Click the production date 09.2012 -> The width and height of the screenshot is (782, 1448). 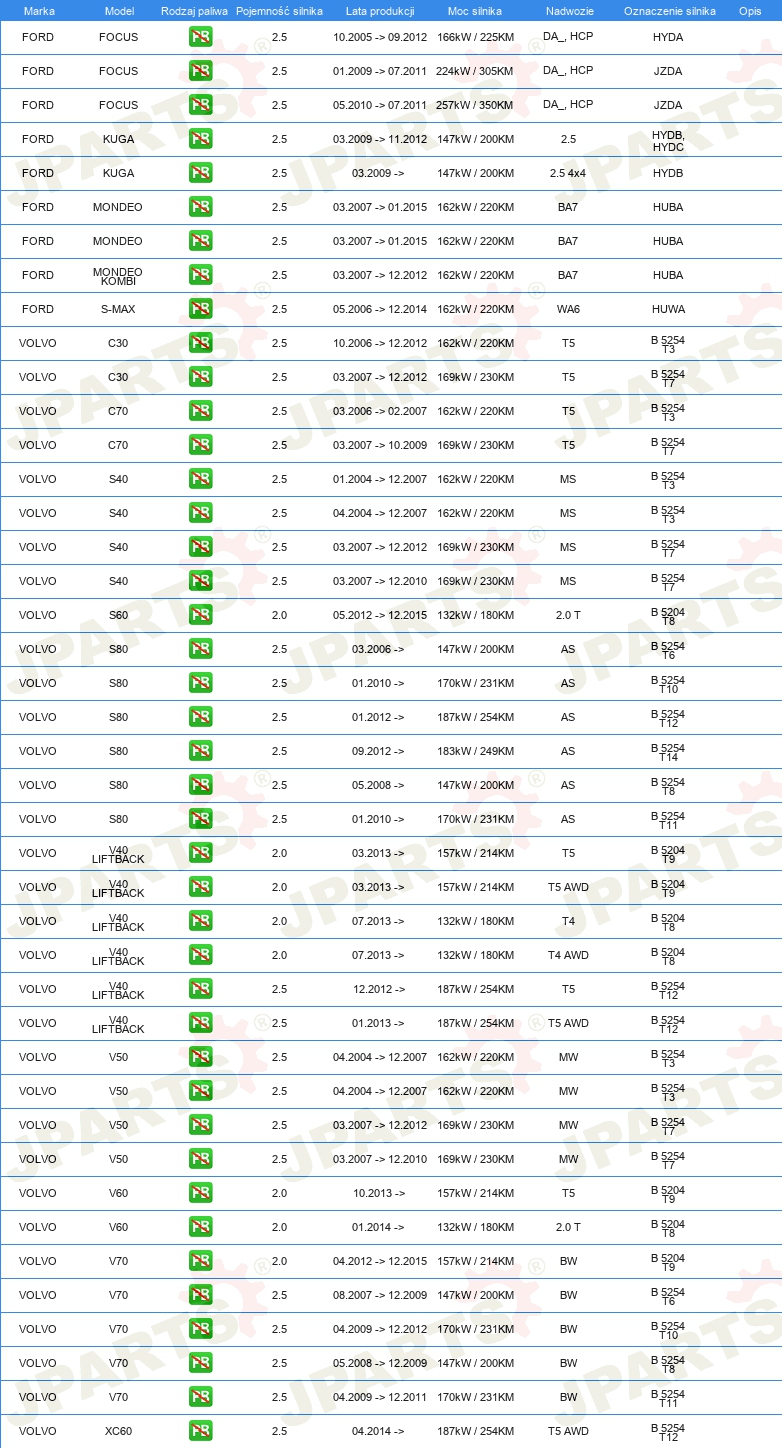(x=378, y=751)
